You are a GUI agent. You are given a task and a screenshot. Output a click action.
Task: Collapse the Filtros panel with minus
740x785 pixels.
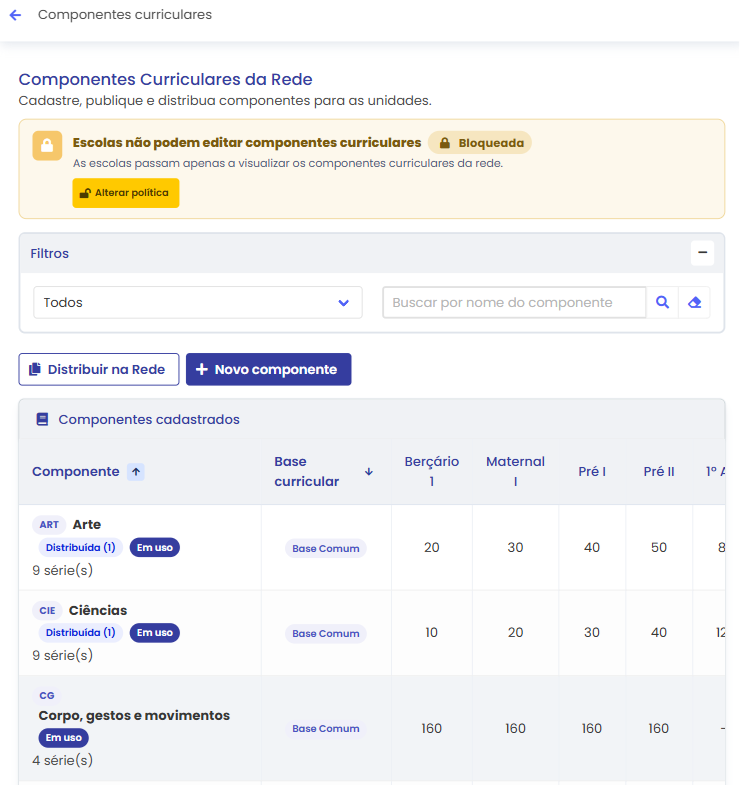[x=702, y=253]
